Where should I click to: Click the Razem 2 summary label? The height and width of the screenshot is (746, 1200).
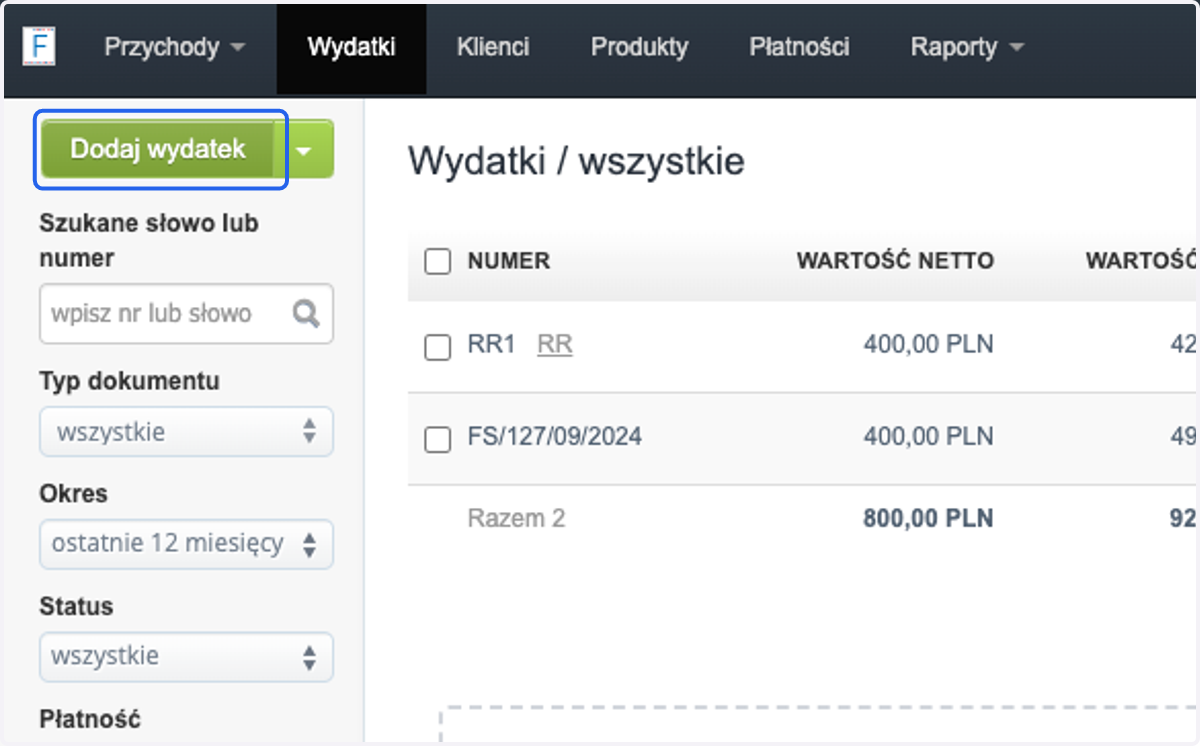tap(516, 519)
